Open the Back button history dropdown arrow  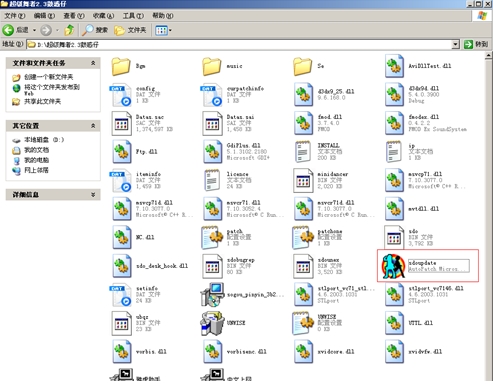pos(34,30)
